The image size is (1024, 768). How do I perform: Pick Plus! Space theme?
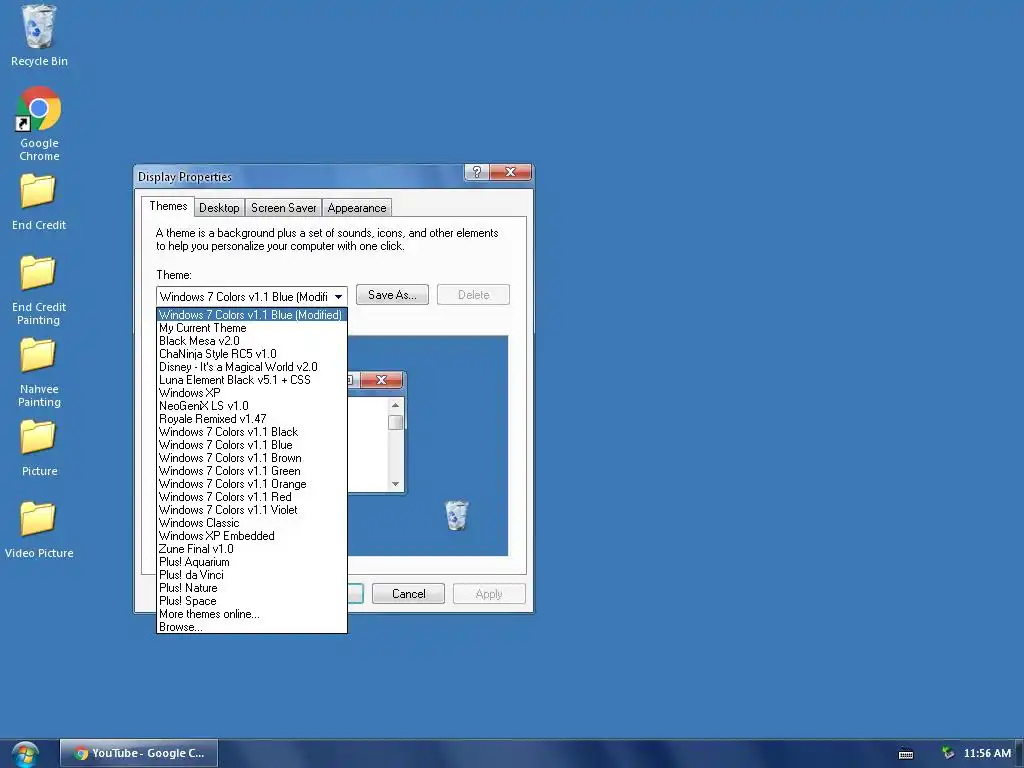(x=251, y=601)
